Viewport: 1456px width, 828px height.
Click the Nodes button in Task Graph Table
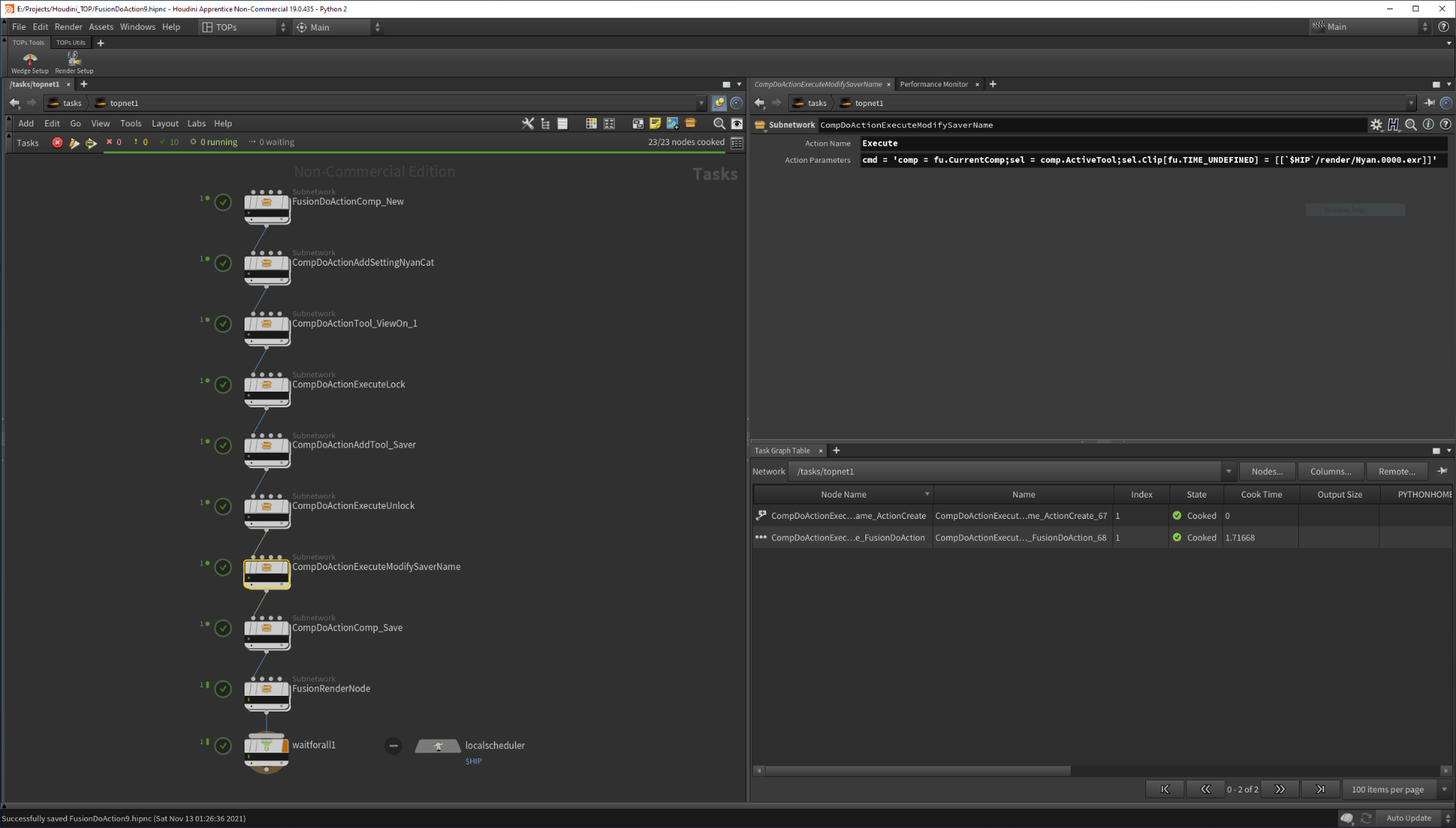tap(1268, 471)
